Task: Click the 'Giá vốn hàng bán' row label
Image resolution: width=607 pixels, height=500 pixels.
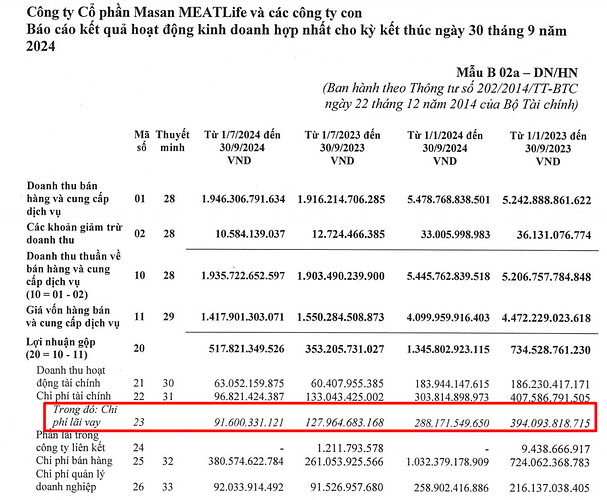Action: click(x=73, y=317)
